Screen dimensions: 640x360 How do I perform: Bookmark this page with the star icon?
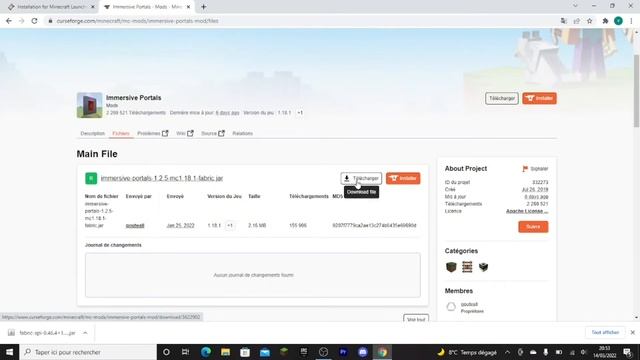click(589, 21)
